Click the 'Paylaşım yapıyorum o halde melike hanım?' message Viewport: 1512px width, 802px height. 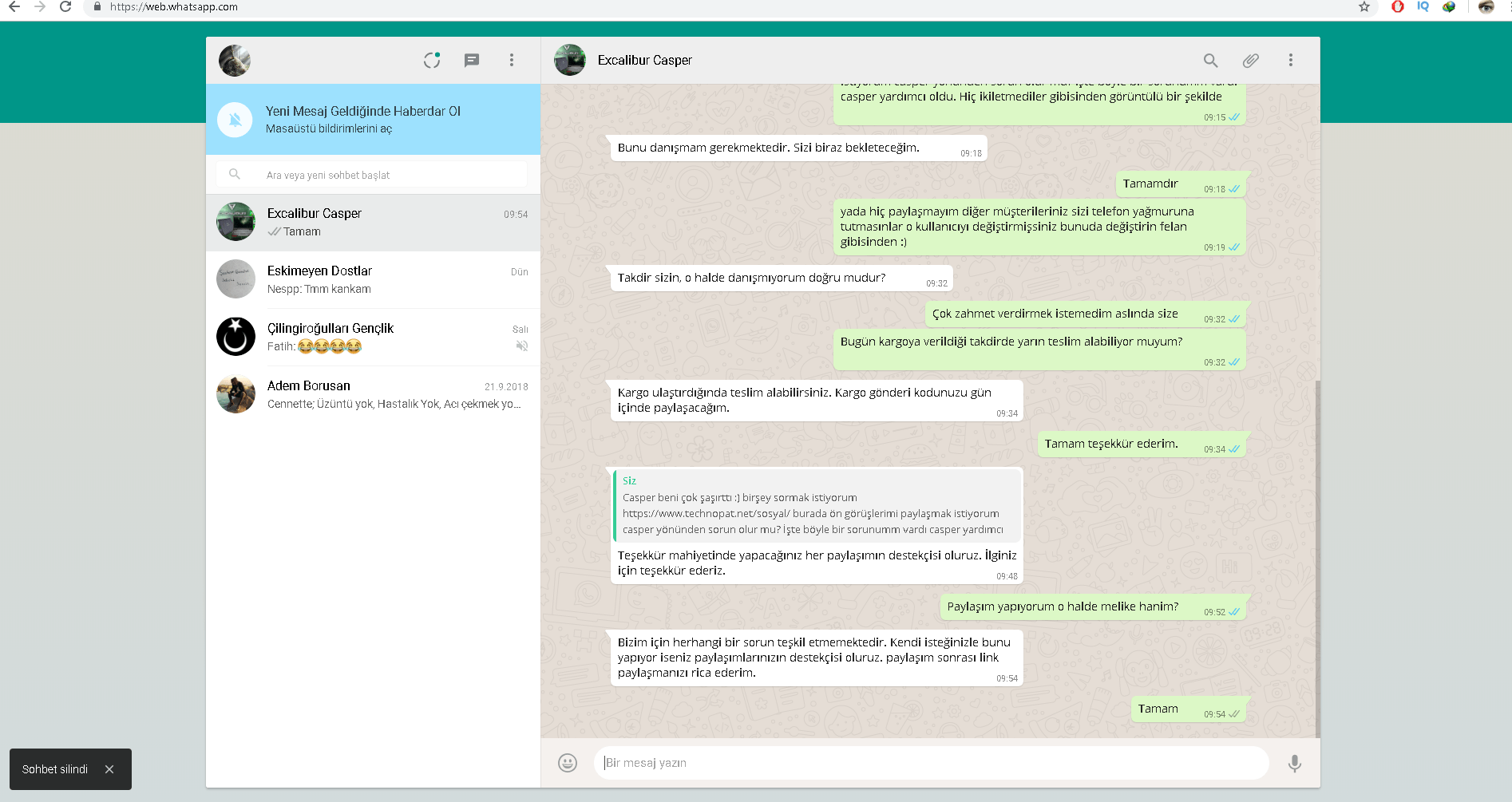pos(1093,607)
